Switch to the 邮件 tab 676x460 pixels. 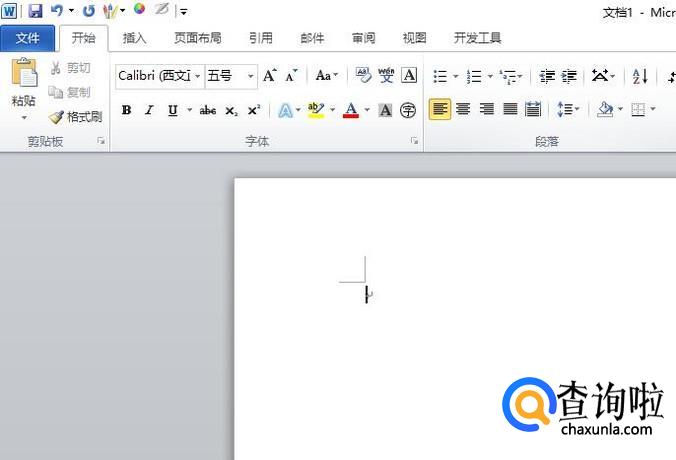pos(312,38)
